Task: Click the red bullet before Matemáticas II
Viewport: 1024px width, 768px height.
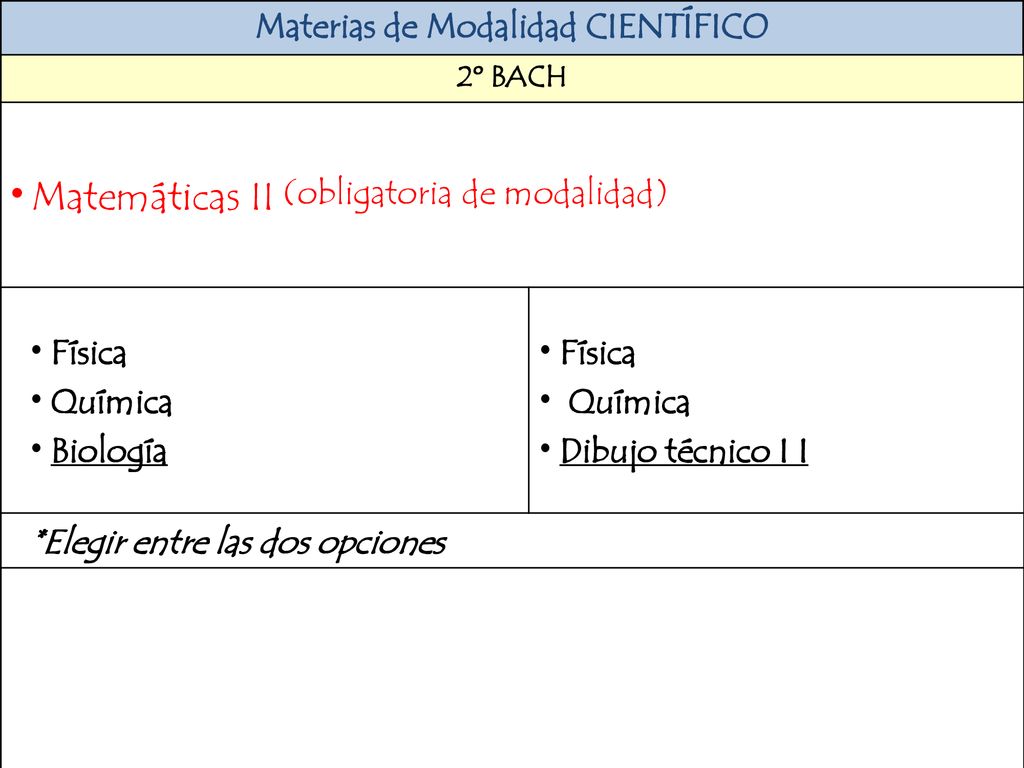Action: coord(17,193)
